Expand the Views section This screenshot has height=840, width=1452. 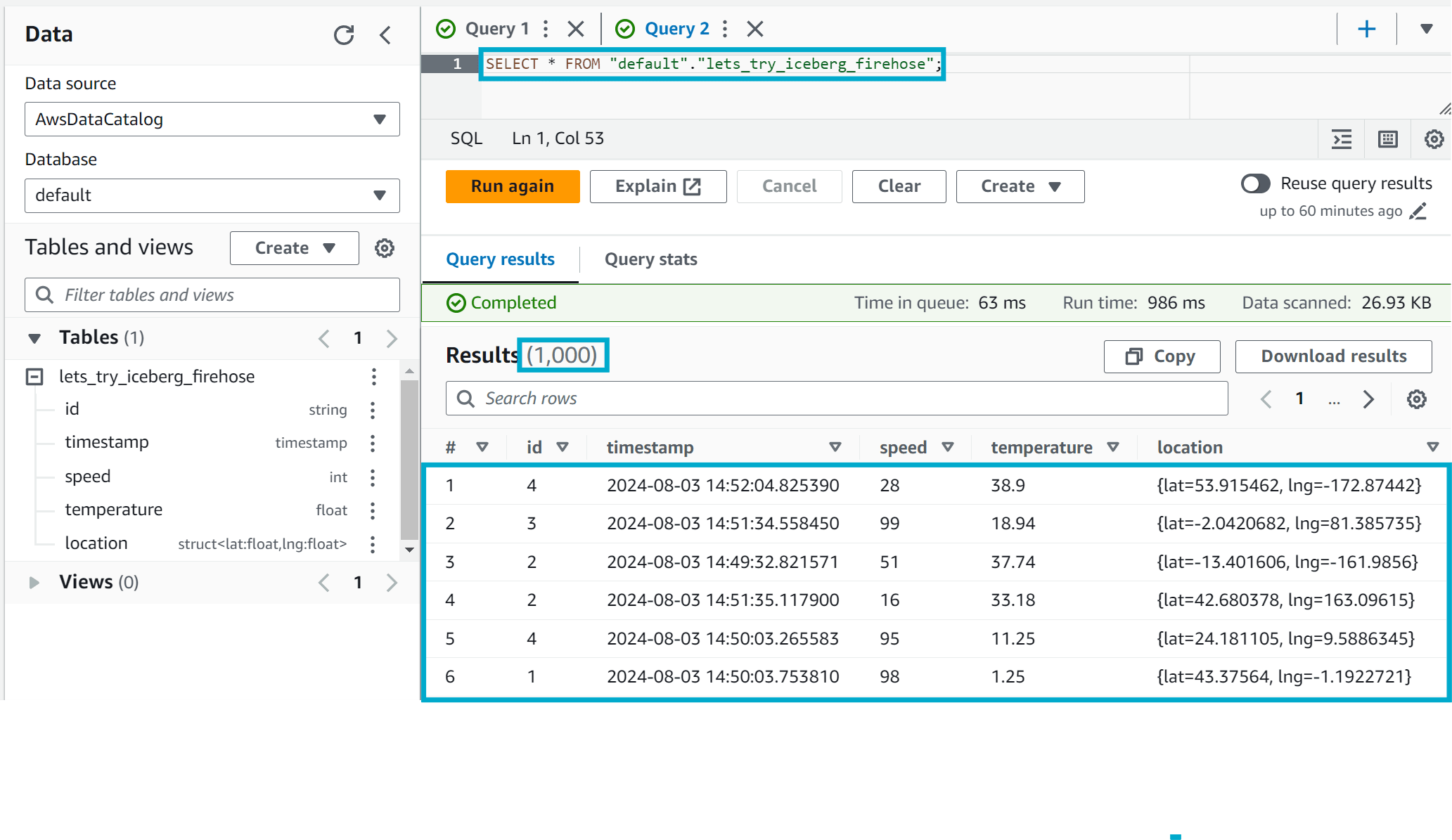34,582
